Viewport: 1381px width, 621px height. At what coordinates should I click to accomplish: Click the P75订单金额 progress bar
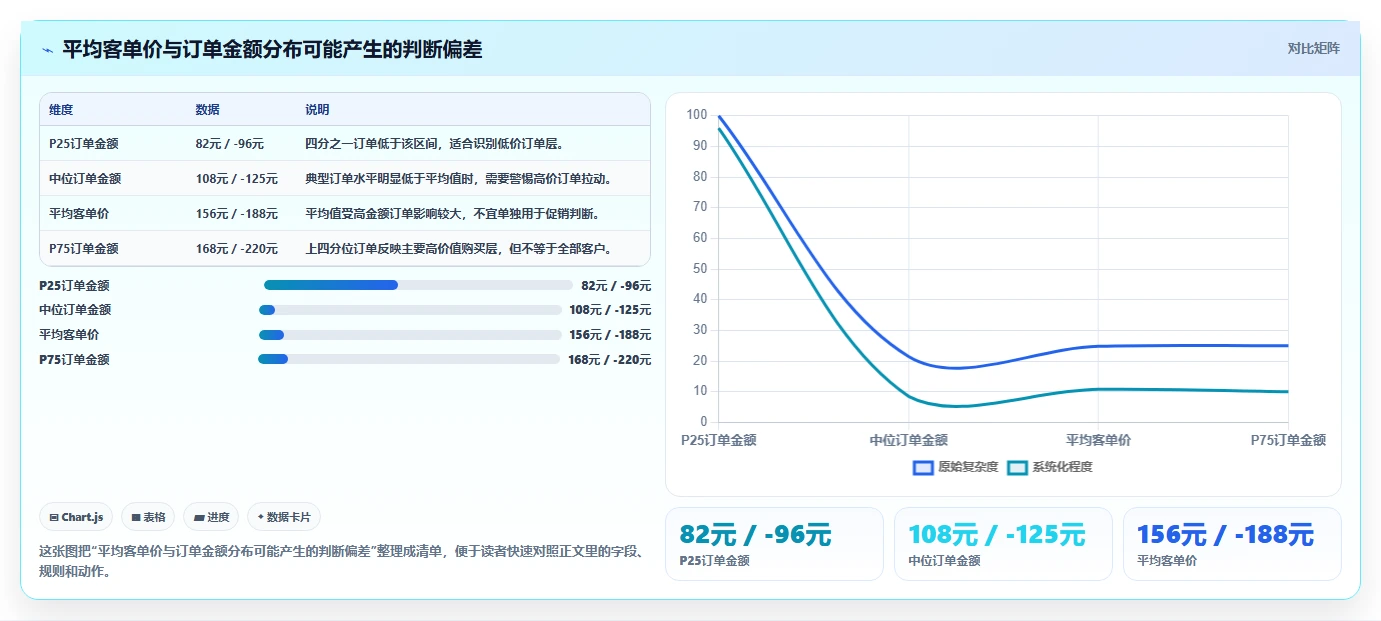[409, 359]
